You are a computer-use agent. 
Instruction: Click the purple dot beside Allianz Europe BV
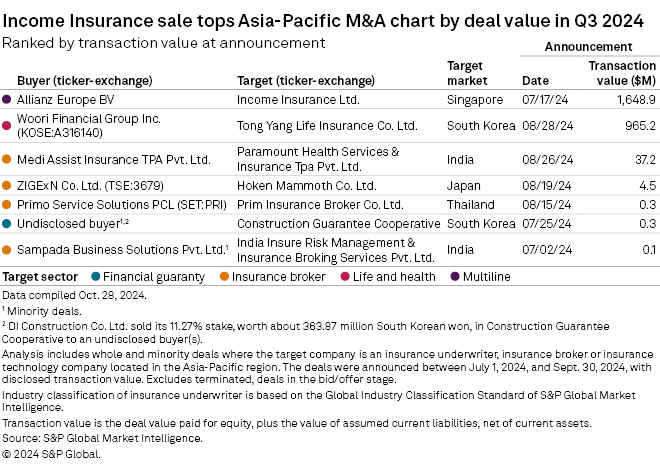pos(7,100)
